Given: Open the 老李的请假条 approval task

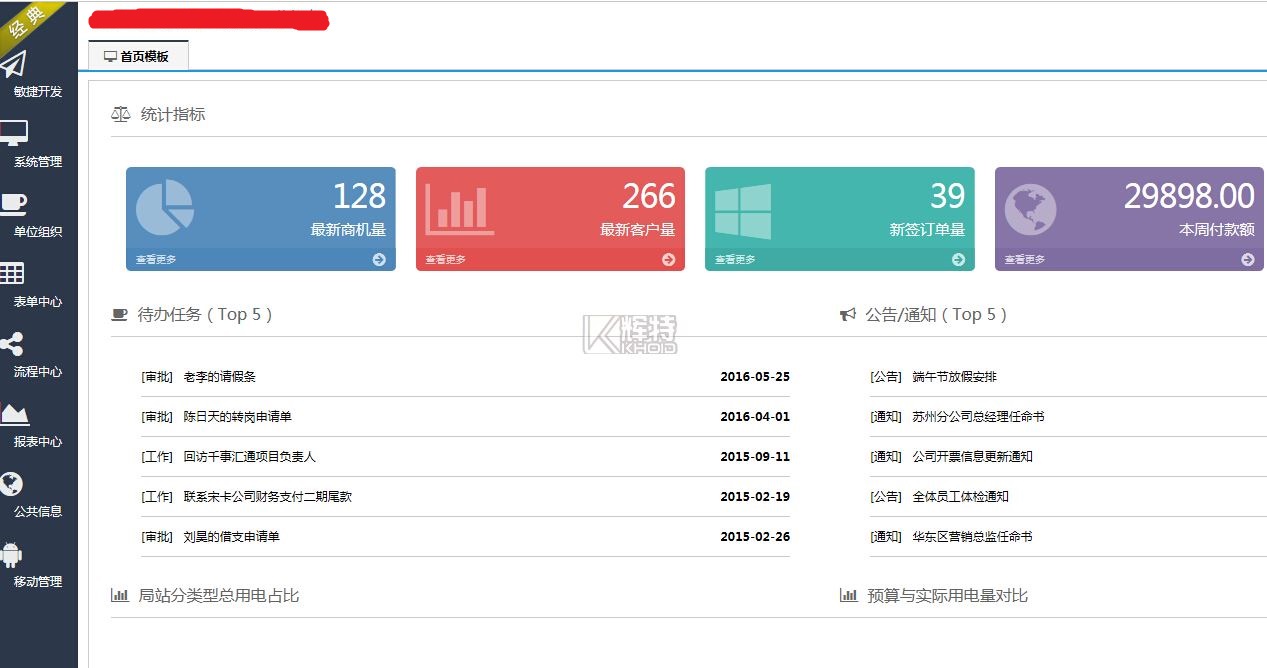Looking at the screenshot, I should [x=220, y=377].
